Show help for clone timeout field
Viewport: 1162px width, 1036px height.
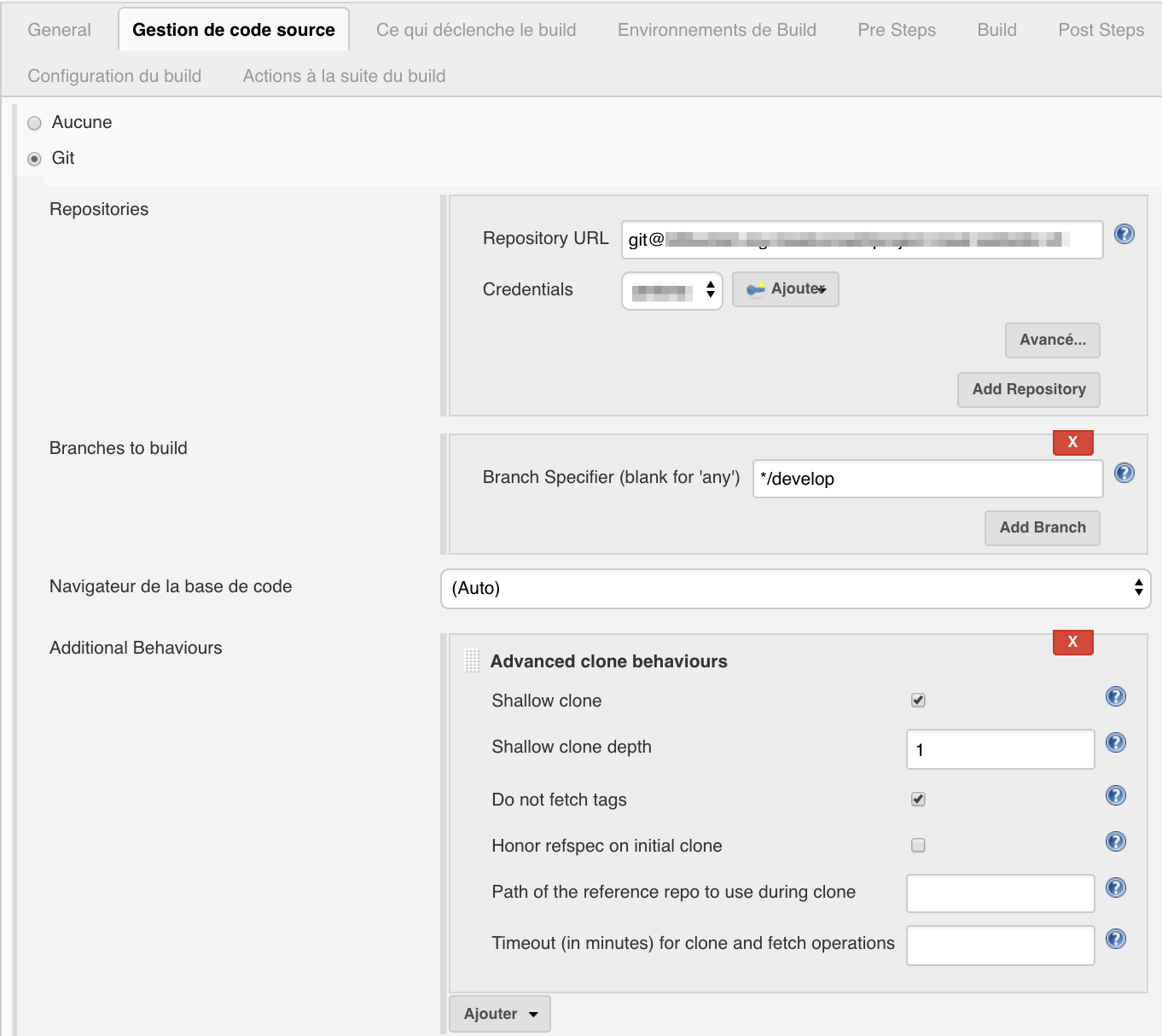pyautogui.click(x=1115, y=939)
